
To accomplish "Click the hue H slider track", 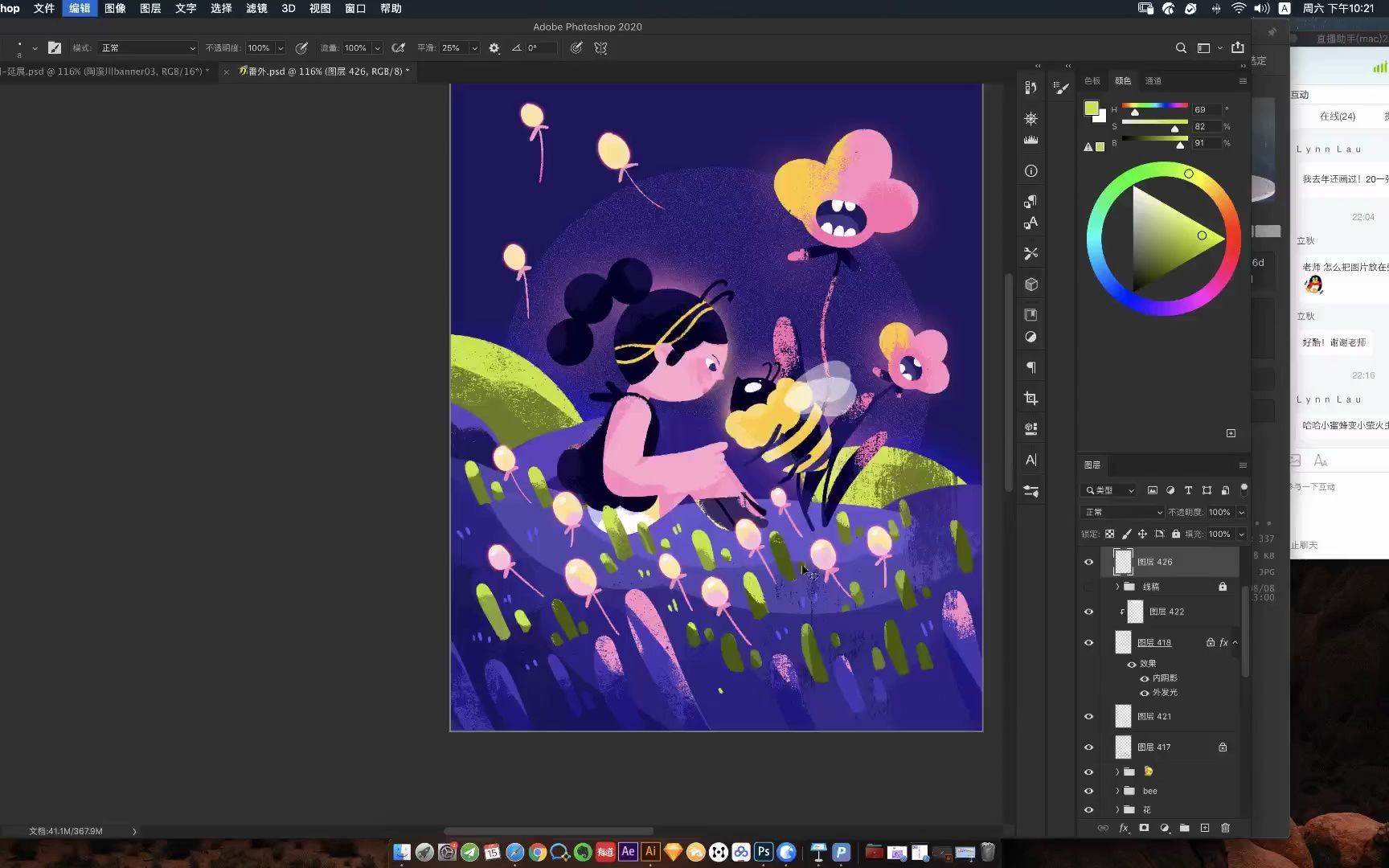I will pyautogui.click(x=1155, y=105).
